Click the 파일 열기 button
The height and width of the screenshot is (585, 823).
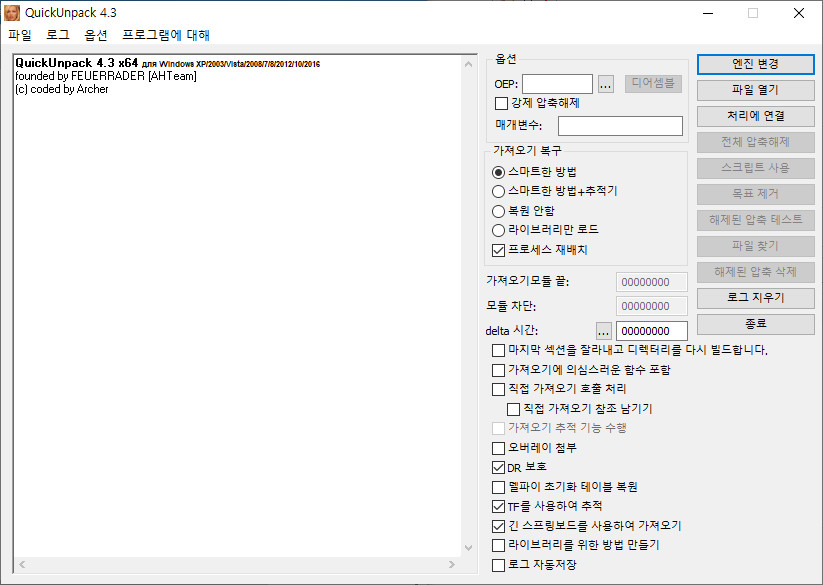point(755,90)
